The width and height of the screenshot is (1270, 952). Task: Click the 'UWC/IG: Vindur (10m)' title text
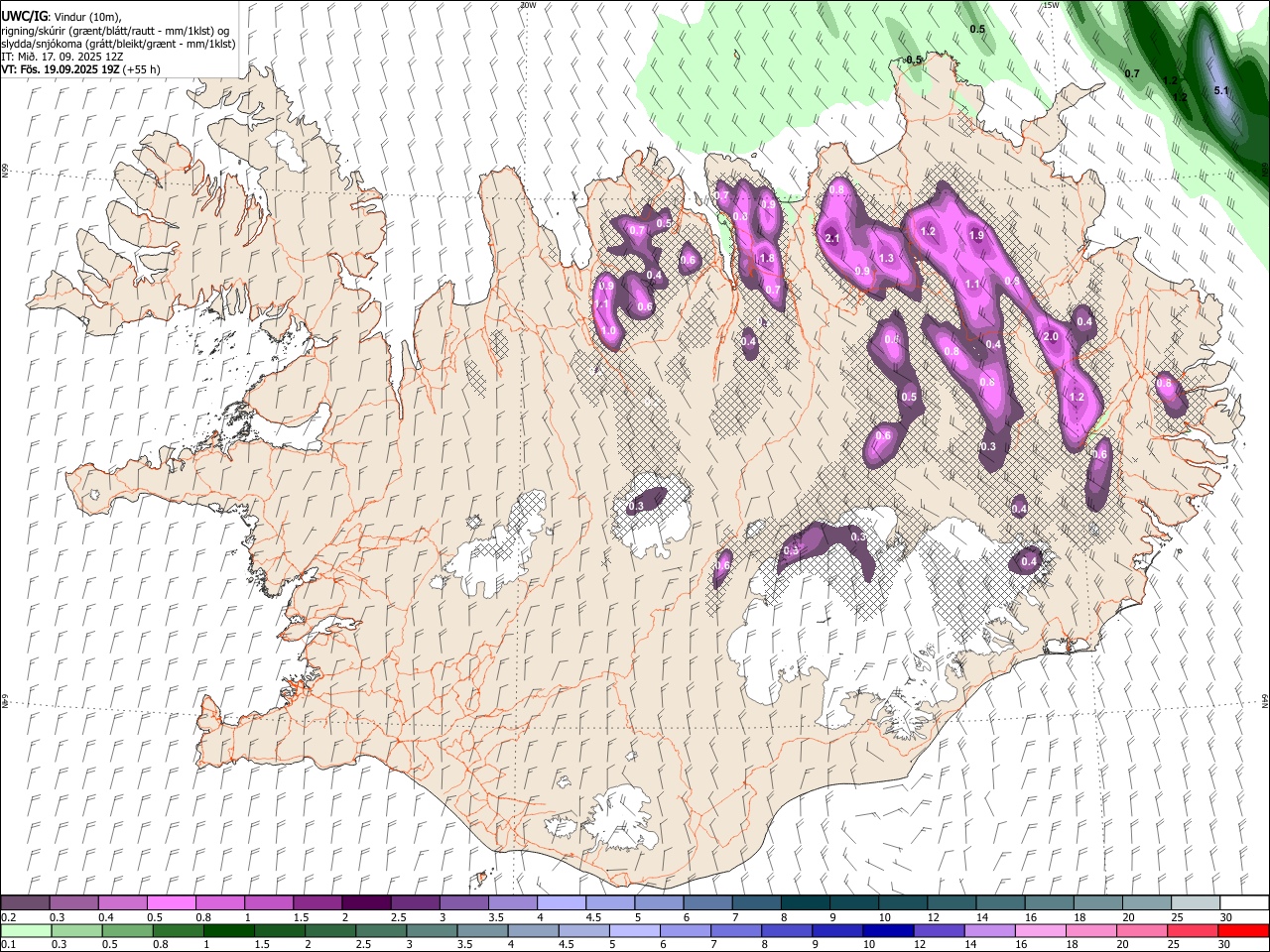click(61, 16)
